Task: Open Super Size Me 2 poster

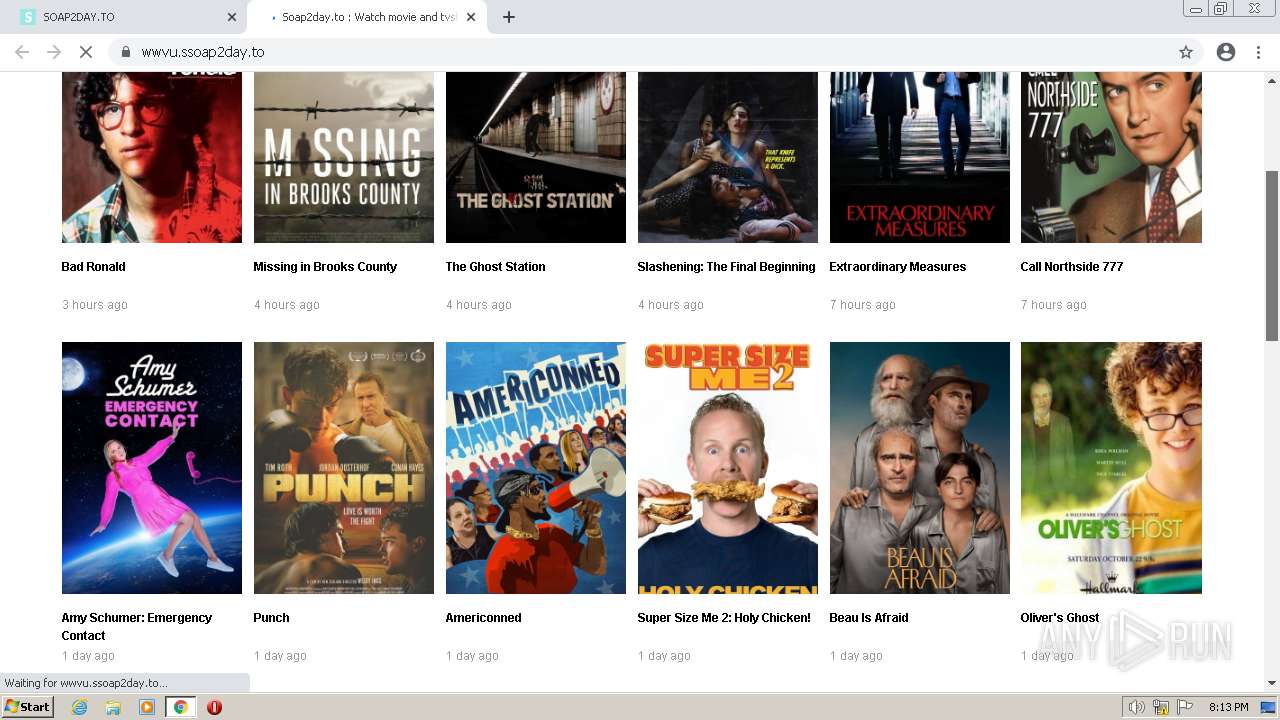Action: click(x=728, y=468)
